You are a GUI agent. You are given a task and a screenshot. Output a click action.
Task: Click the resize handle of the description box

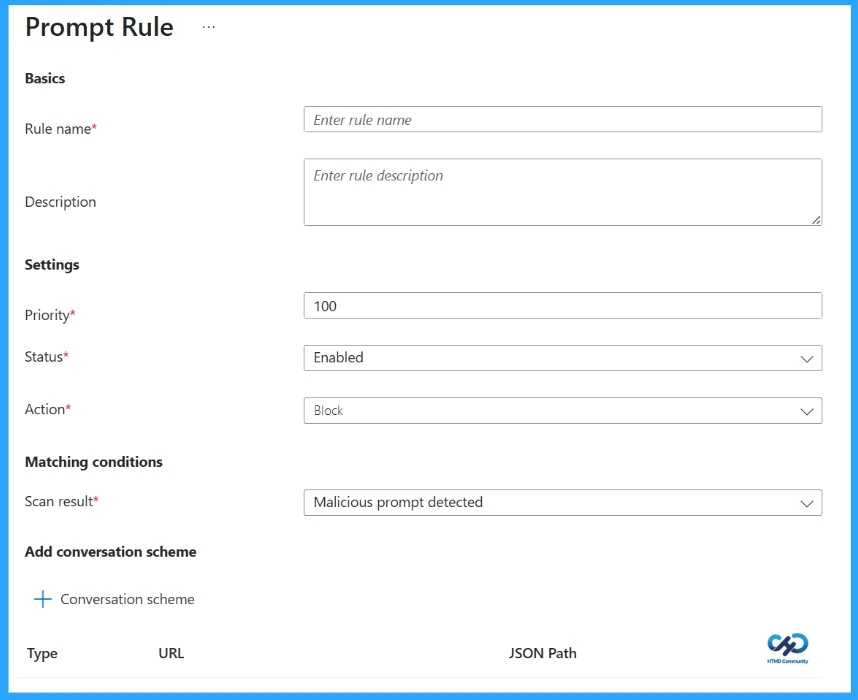(x=815, y=218)
